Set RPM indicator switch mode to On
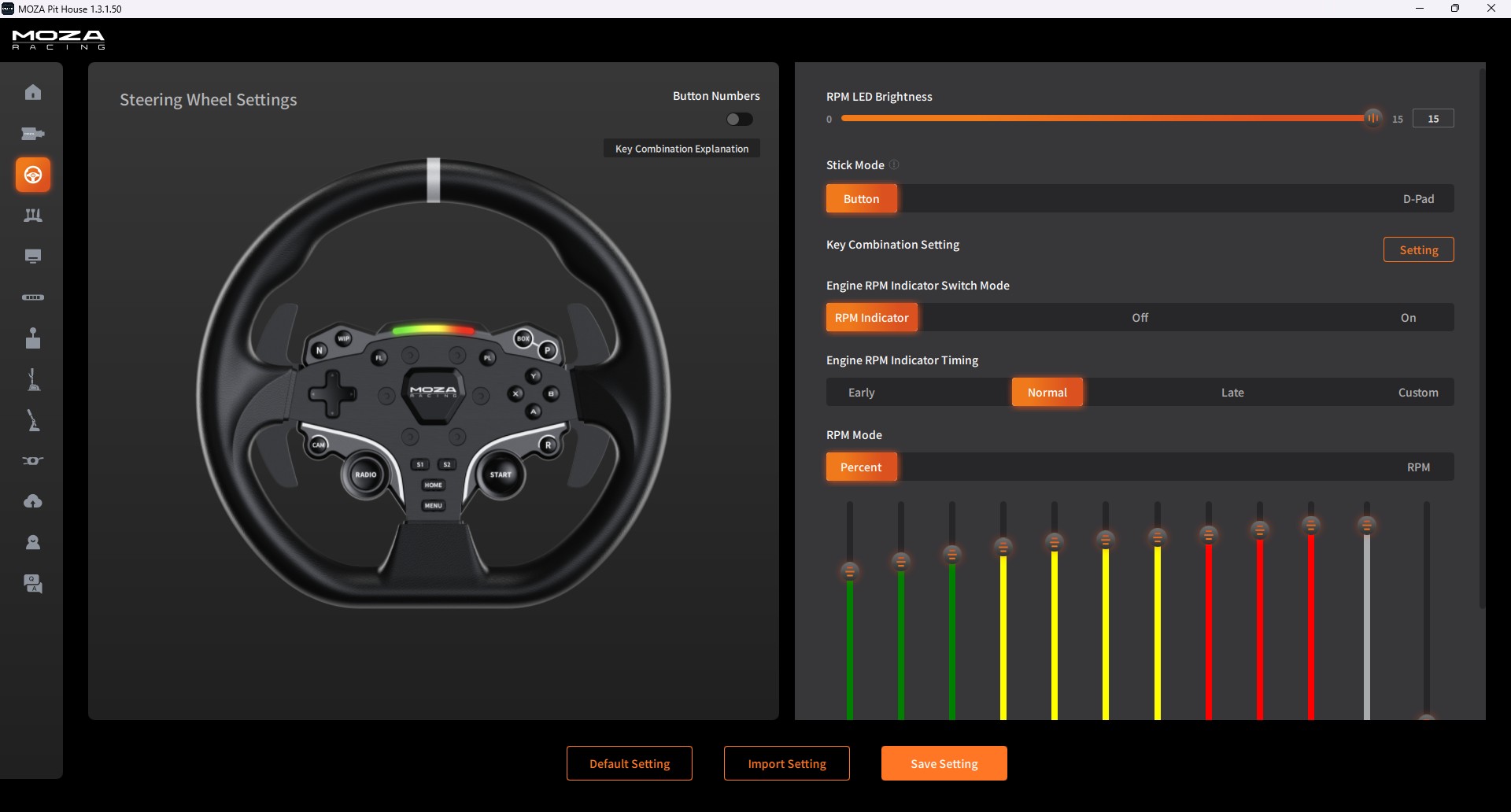Screen dimensions: 1511x812 pyautogui.click(x=1408, y=318)
